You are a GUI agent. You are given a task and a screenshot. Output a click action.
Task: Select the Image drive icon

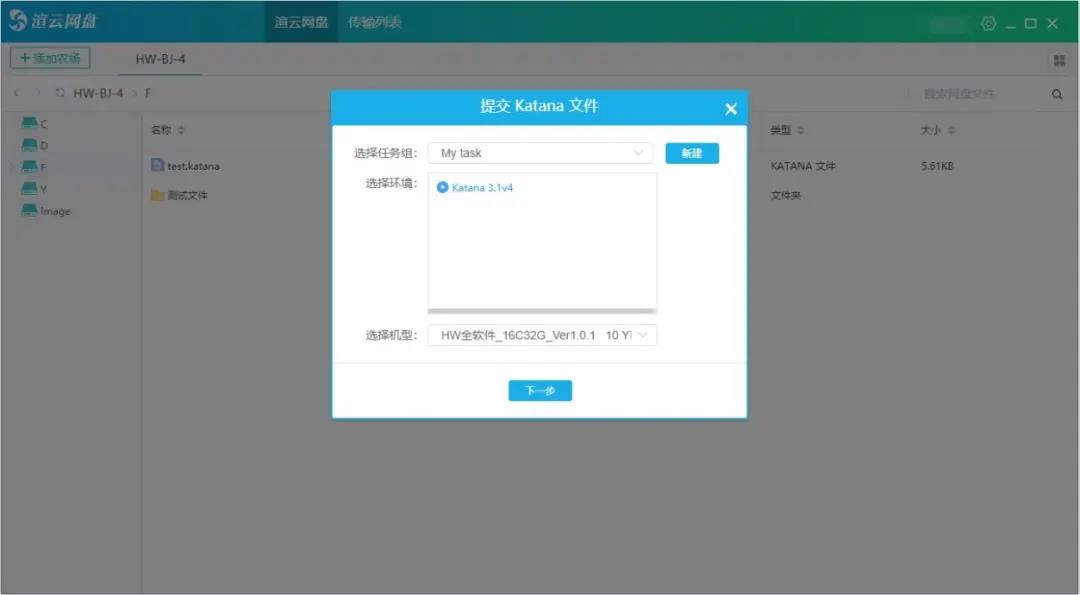click(x=30, y=211)
